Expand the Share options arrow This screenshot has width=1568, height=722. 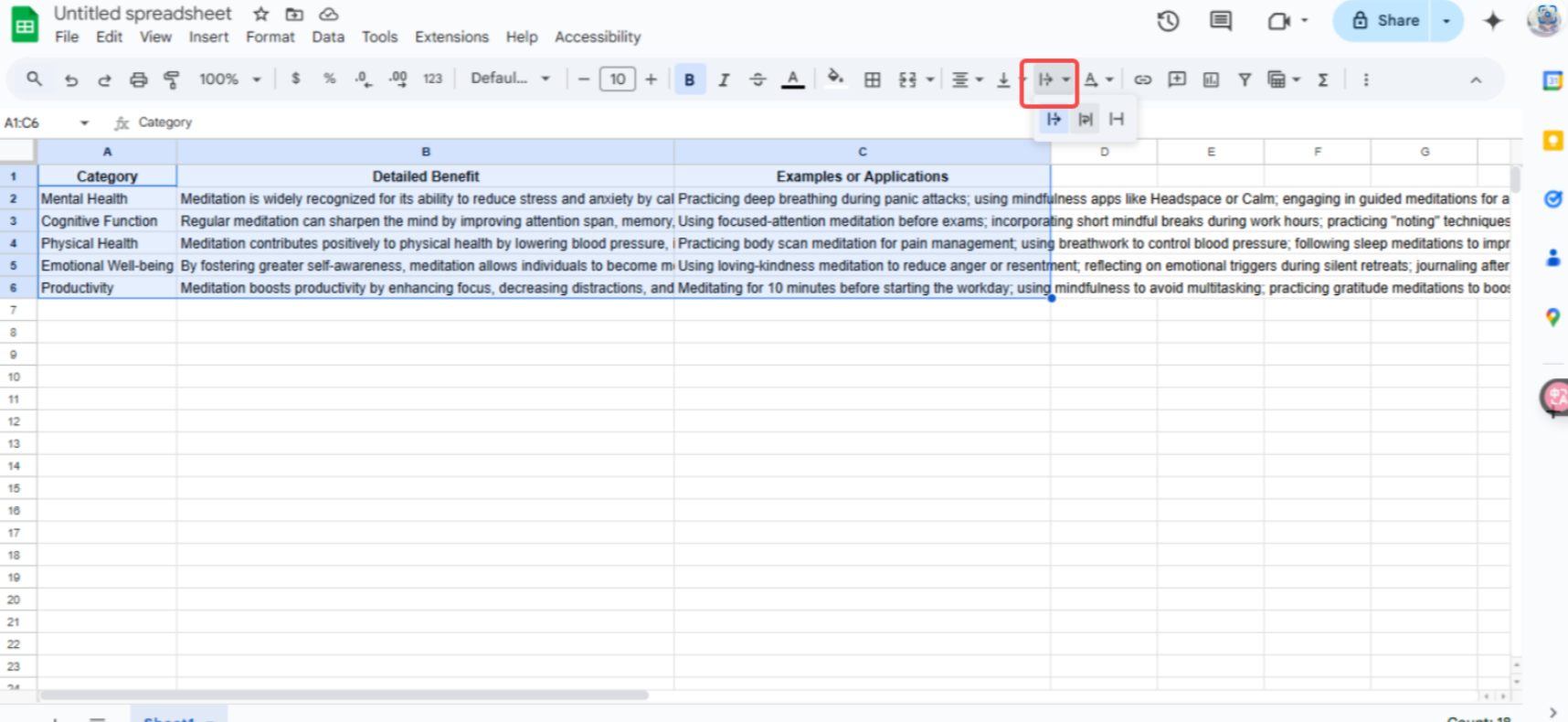(1446, 21)
